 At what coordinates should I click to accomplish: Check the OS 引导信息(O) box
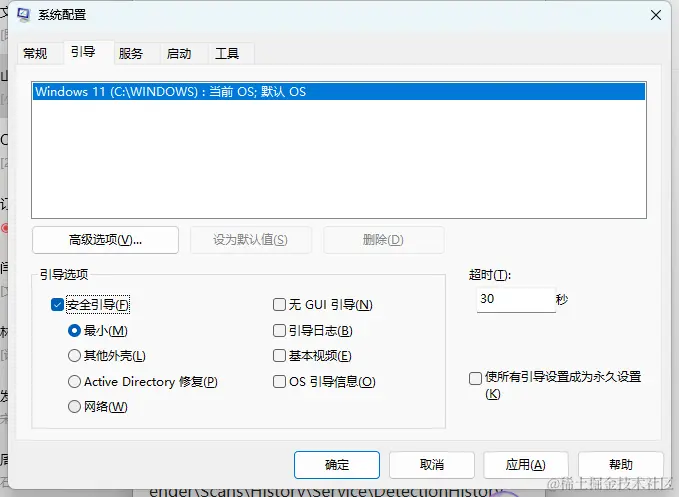(279, 382)
